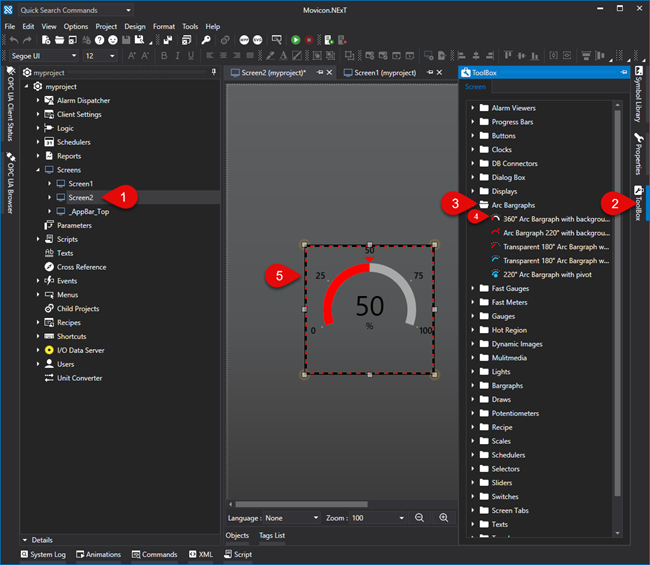Click the key icon in toolbar
The height and width of the screenshot is (565, 650).
point(206,40)
